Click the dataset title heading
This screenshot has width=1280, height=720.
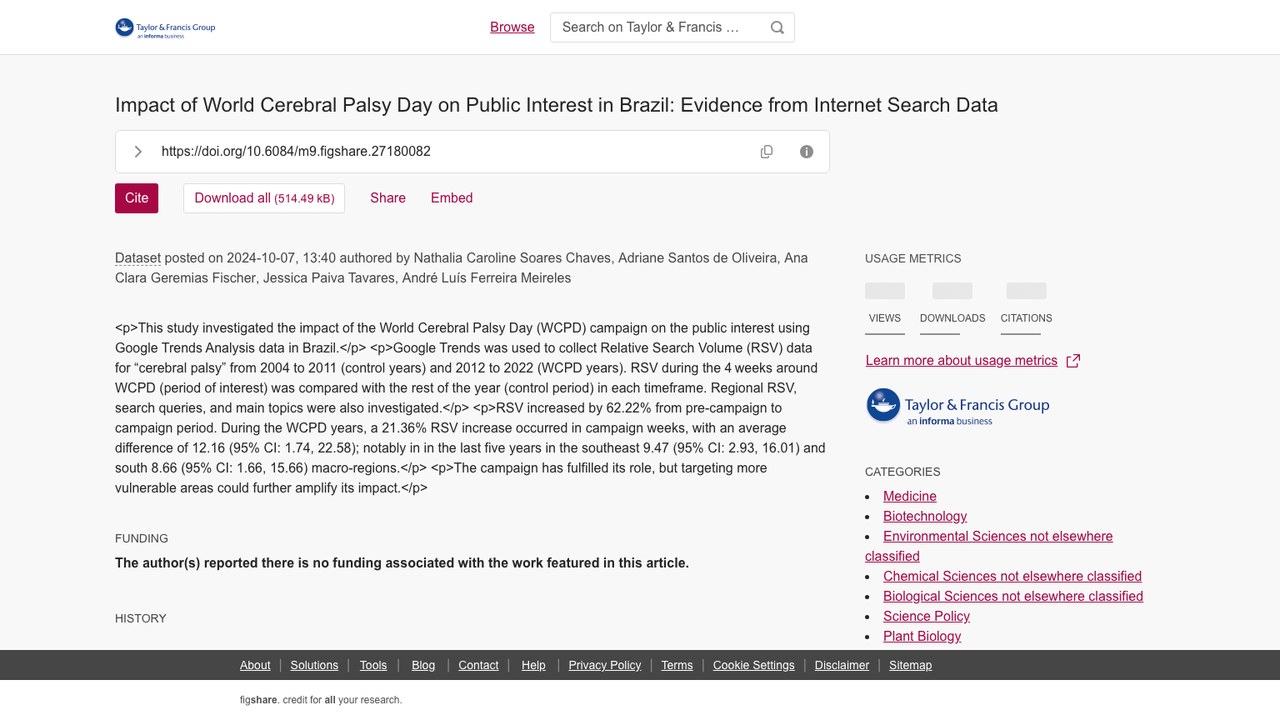pos(556,105)
